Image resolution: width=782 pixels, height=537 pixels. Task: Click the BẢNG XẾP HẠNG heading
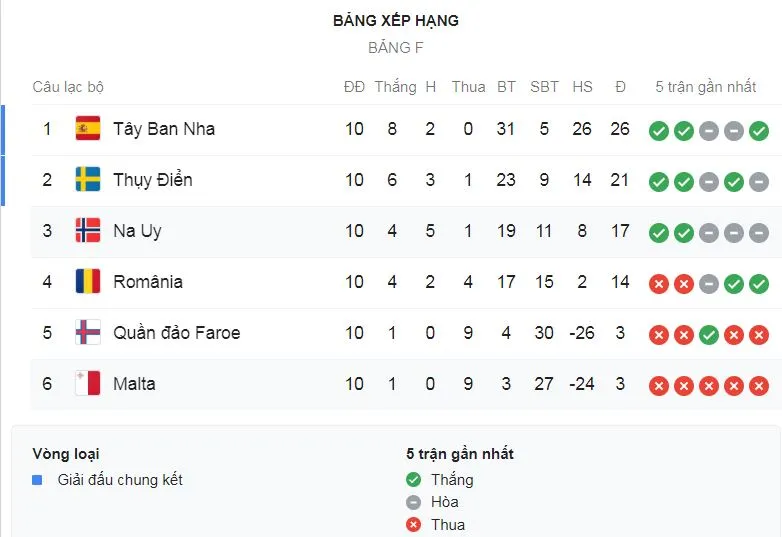[396, 20]
